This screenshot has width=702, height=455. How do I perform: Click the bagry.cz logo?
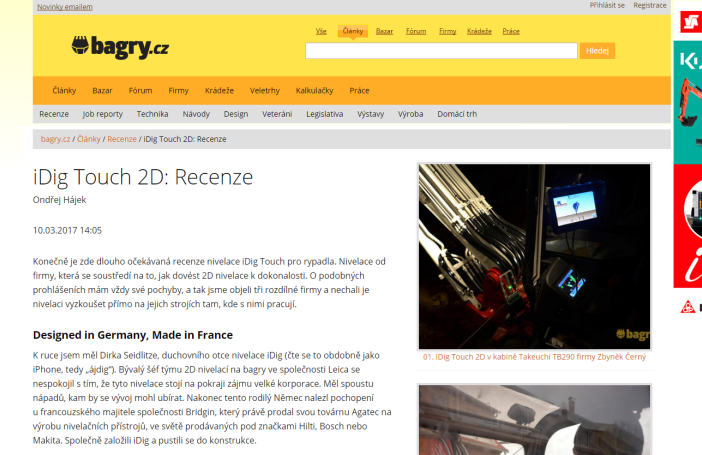tap(120, 47)
